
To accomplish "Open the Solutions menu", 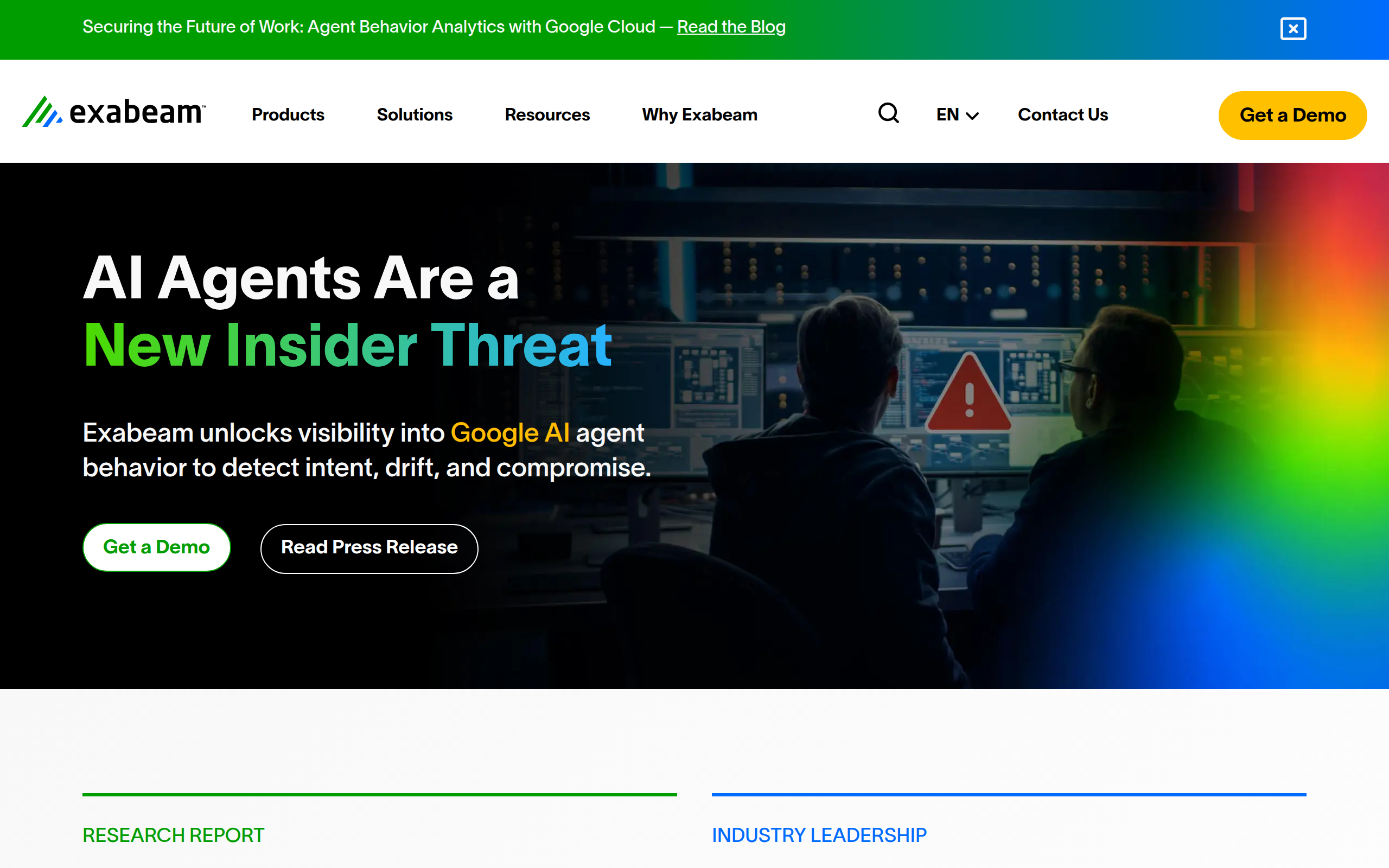I will coord(415,115).
